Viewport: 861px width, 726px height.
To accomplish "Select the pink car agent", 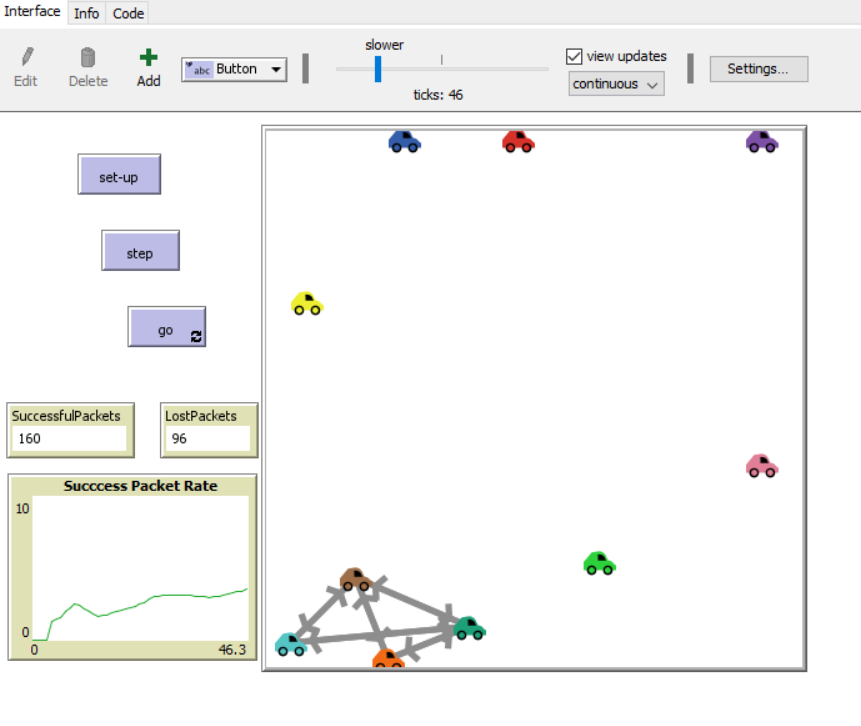I will click(761, 466).
